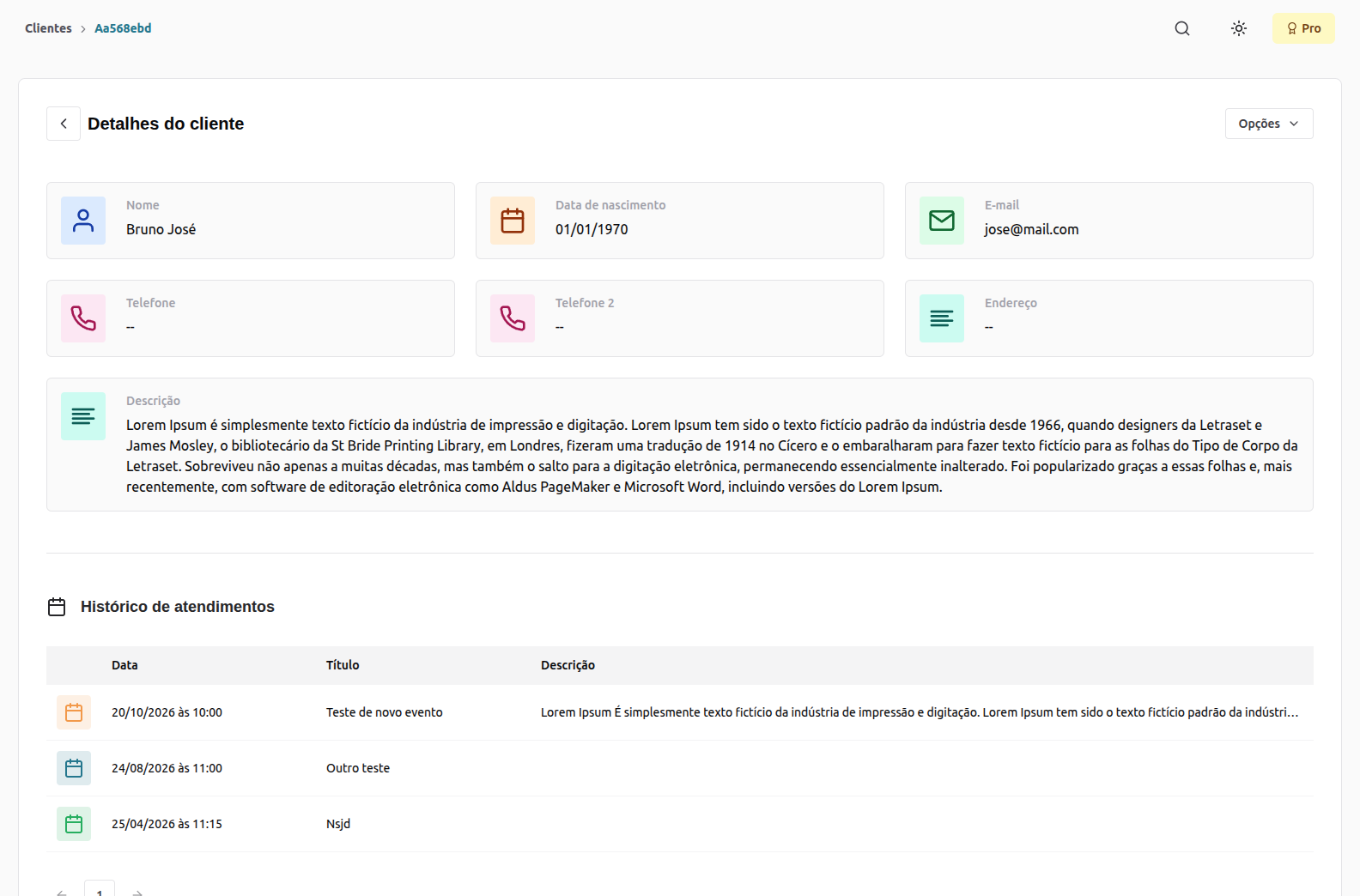Go back using the left chevron button
The height and width of the screenshot is (896, 1360).
click(x=64, y=124)
